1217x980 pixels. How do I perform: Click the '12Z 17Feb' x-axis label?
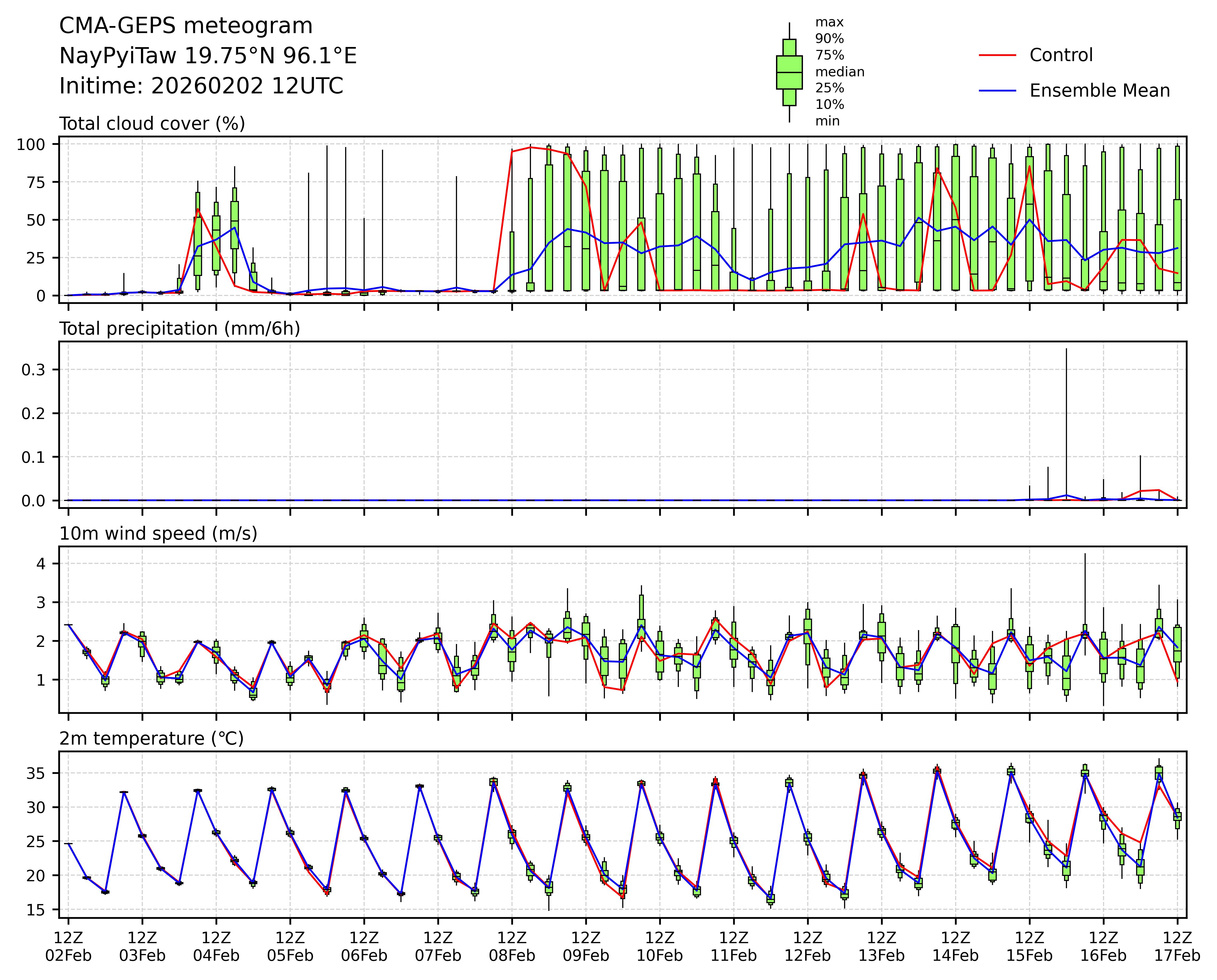[1177, 947]
